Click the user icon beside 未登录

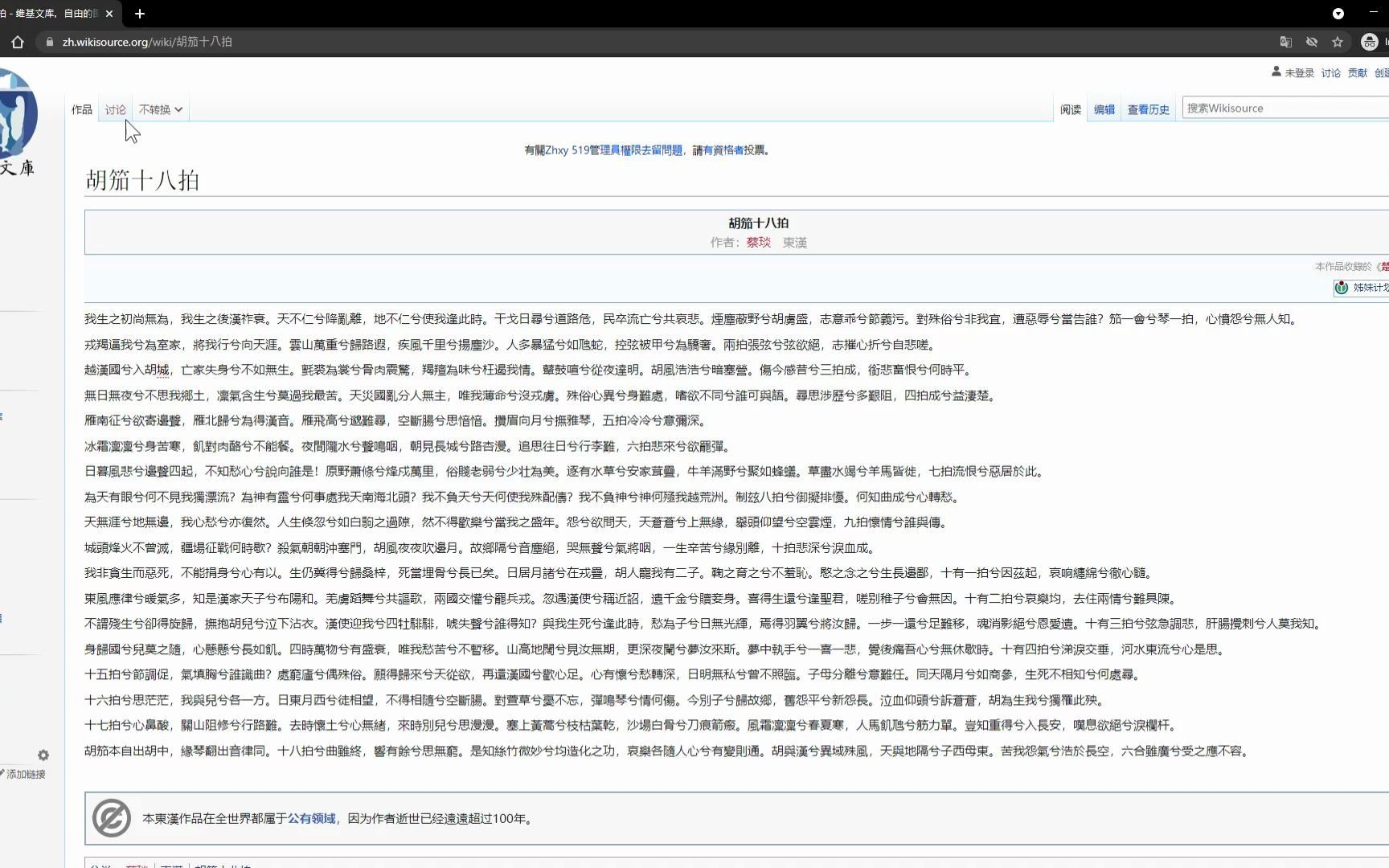click(x=1276, y=72)
